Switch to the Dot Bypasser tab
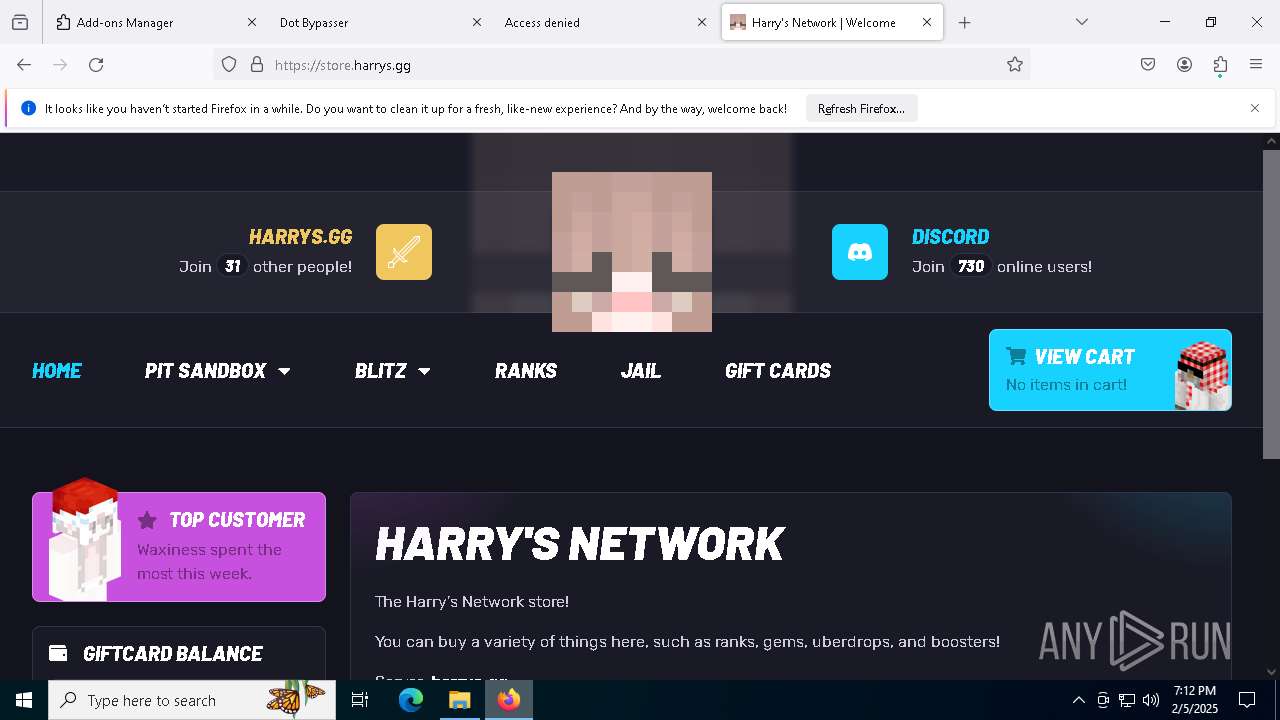 click(380, 22)
